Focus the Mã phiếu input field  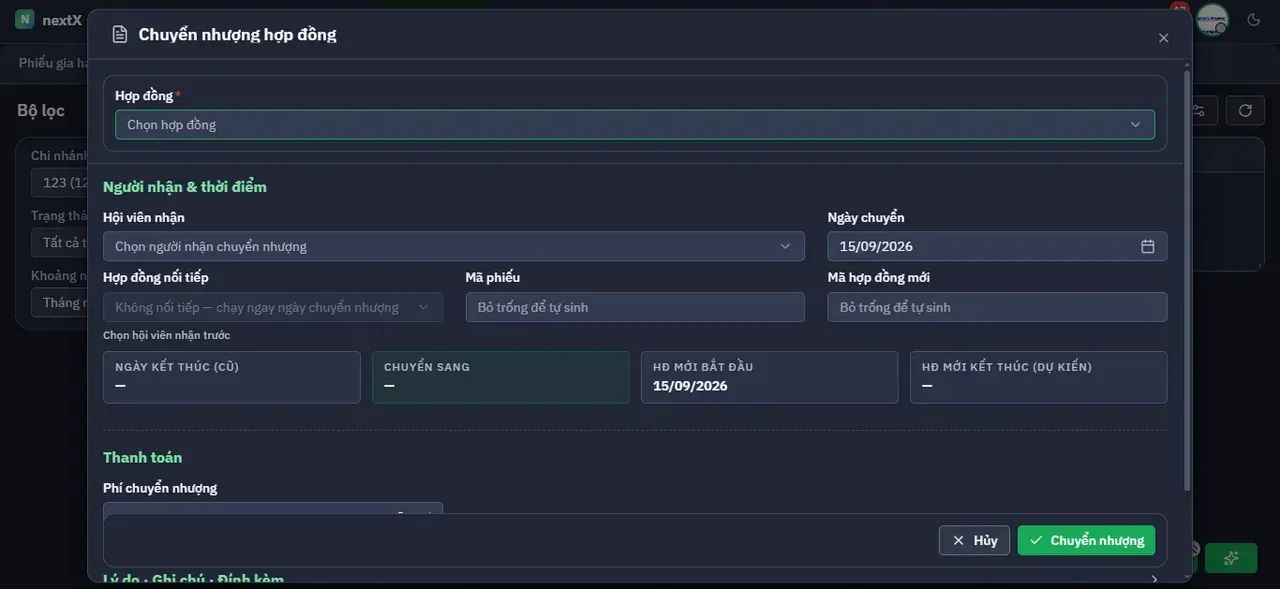(x=635, y=307)
